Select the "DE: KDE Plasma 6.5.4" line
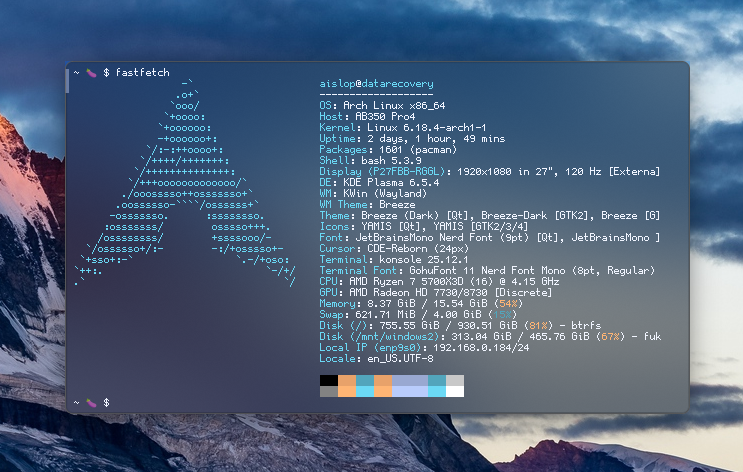The height and width of the screenshot is (472, 743). point(379,182)
